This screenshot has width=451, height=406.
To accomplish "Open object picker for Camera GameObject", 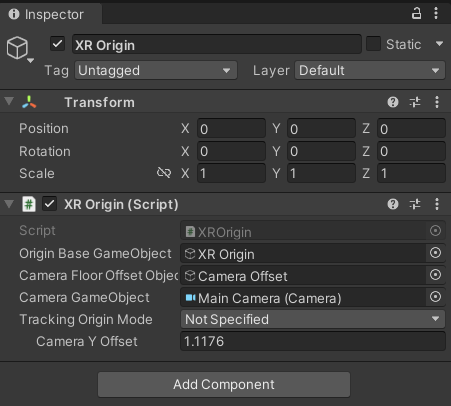I will coord(435,297).
